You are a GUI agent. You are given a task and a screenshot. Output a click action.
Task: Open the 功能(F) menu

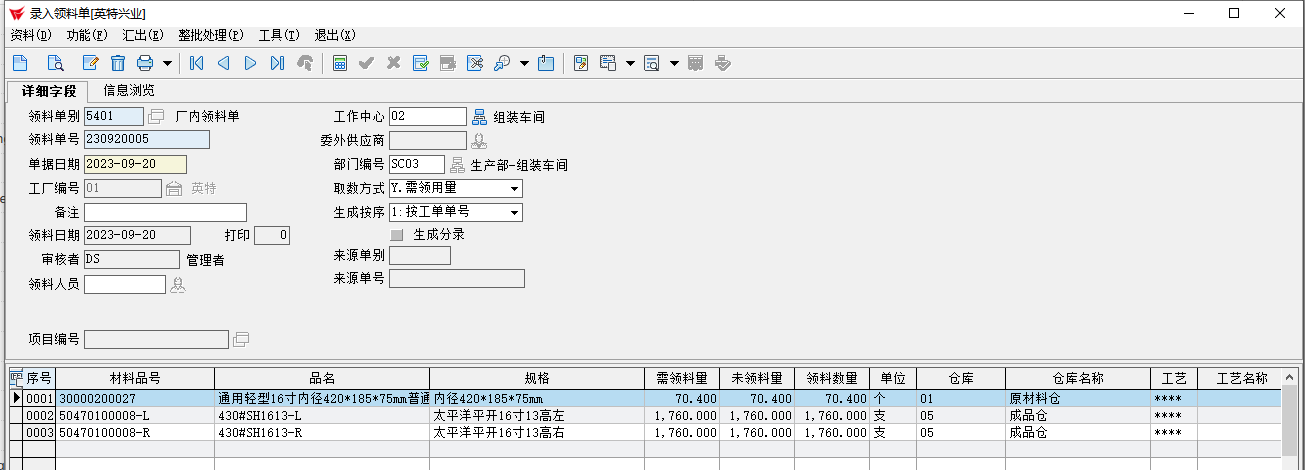(x=86, y=35)
